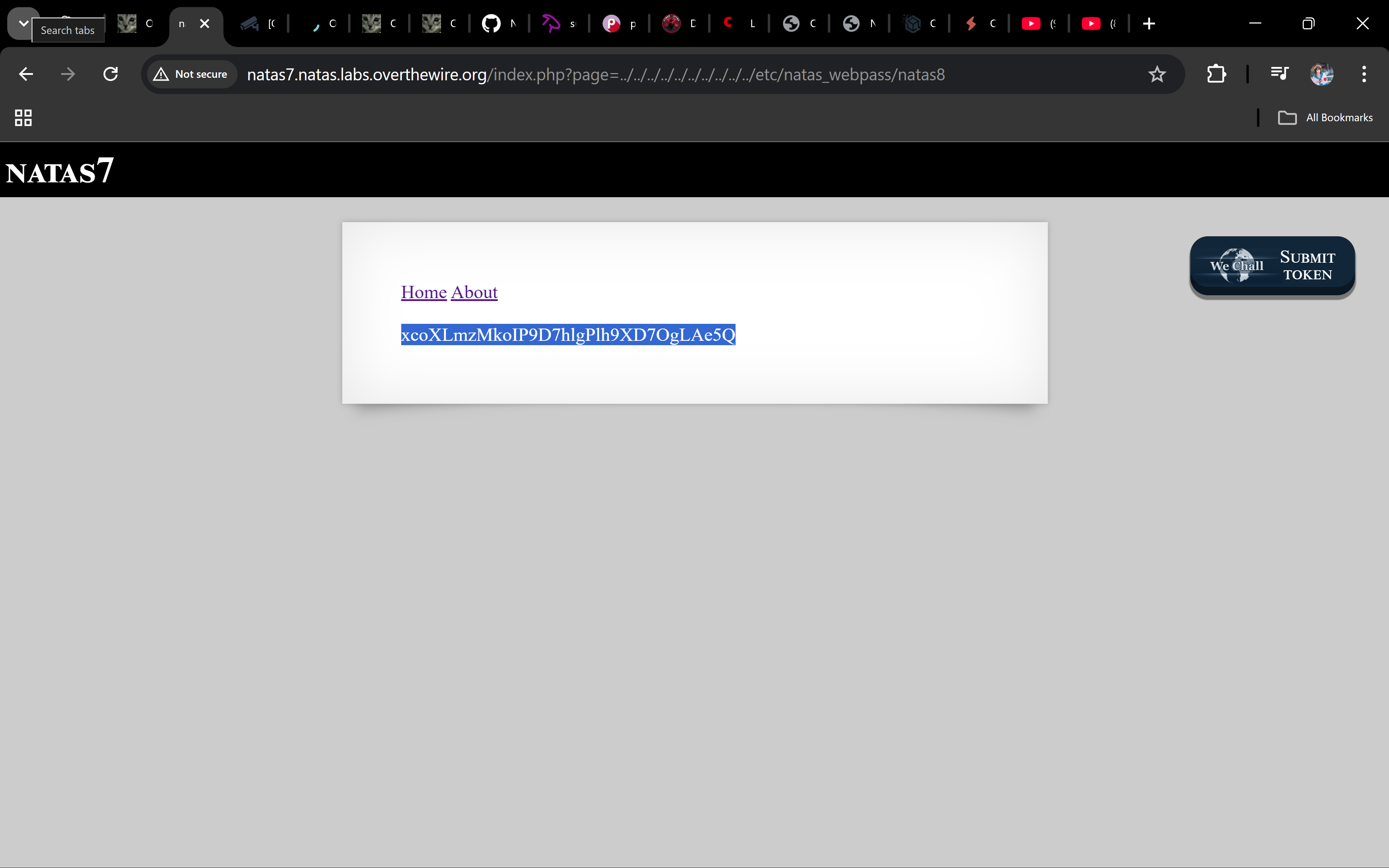Bookmark this page with star icon
The width and height of the screenshot is (1389, 868).
click(1157, 74)
